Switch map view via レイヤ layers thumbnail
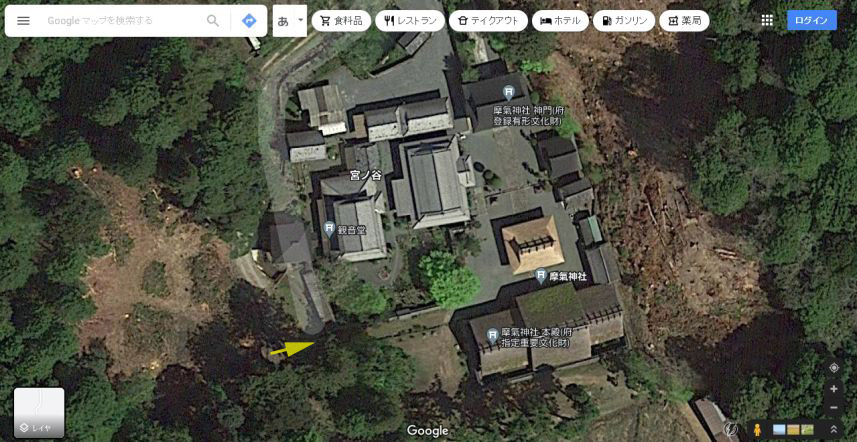Viewport: 857px width, 442px height. click(x=39, y=413)
